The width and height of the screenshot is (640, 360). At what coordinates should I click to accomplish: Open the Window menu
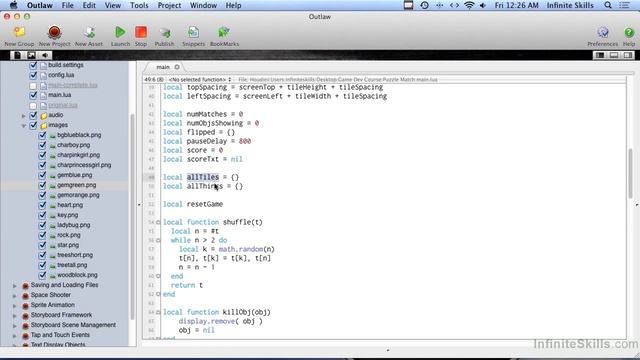[203, 5]
